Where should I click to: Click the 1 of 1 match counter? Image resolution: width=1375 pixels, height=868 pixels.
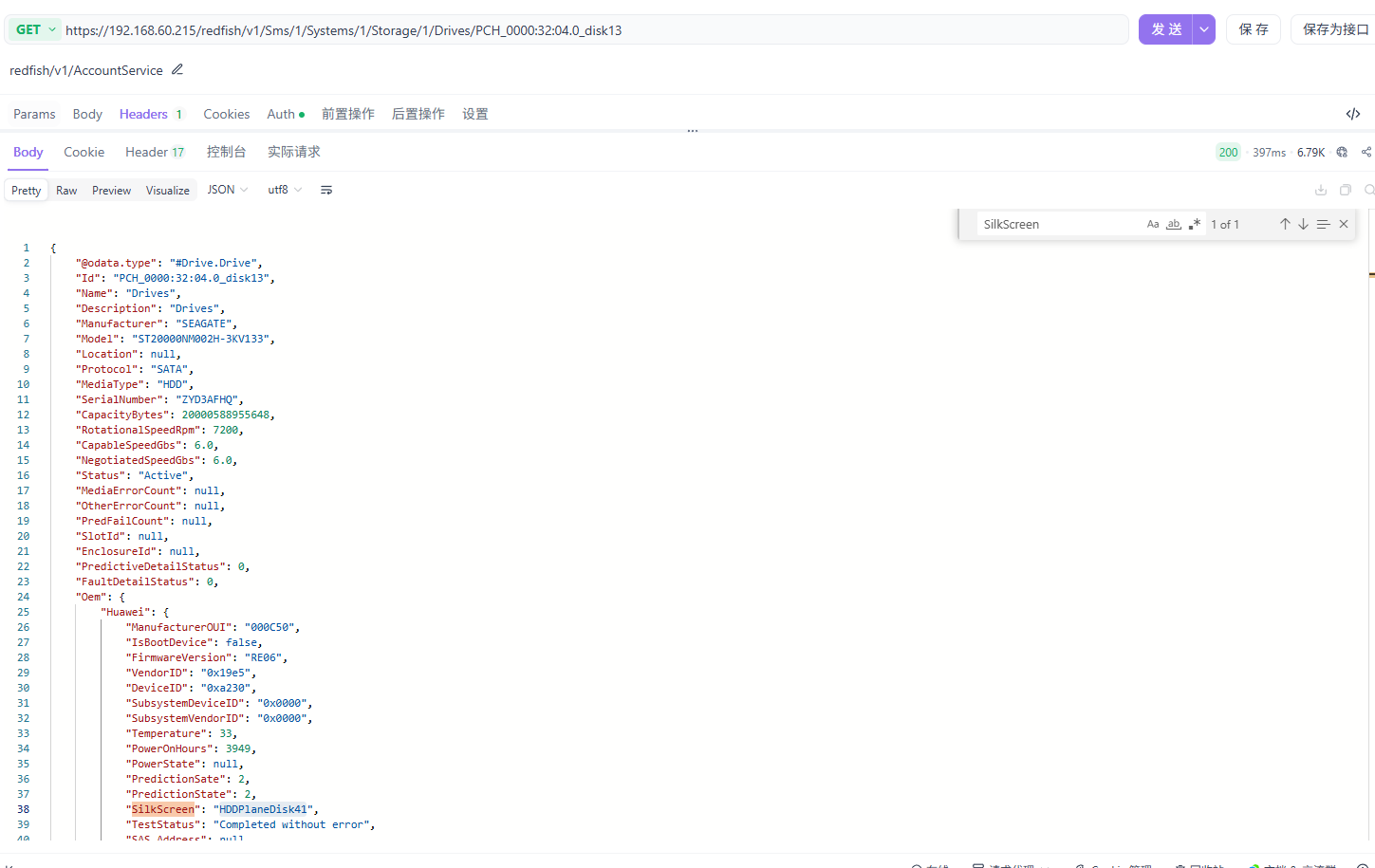[x=1225, y=224]
